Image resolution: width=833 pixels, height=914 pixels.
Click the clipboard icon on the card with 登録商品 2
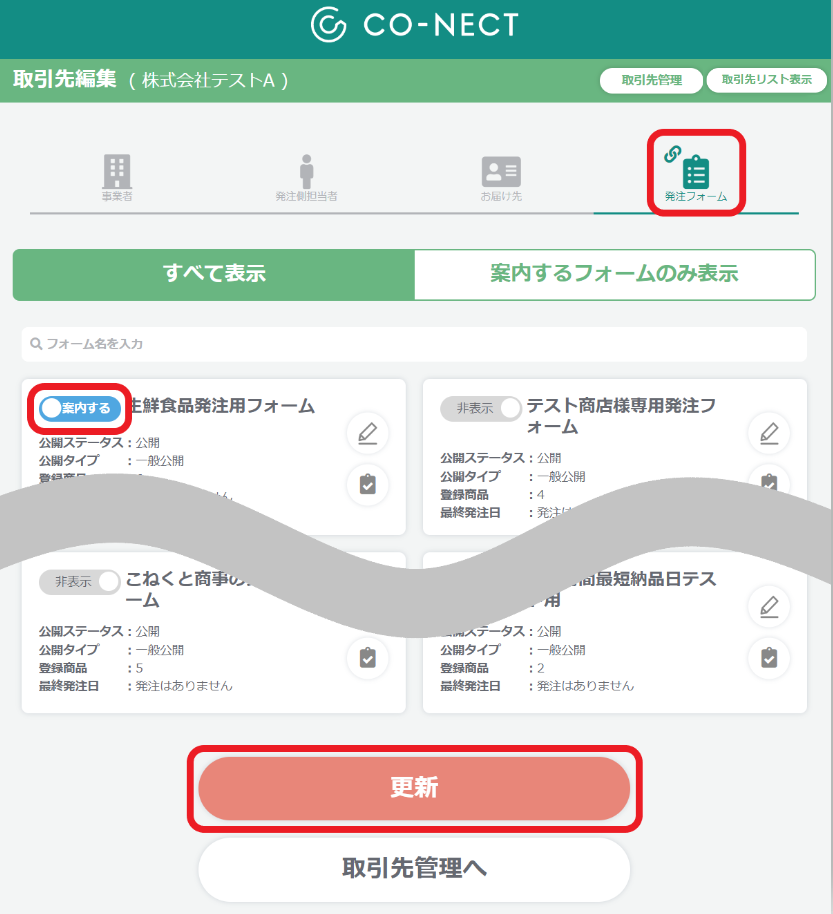769,658
